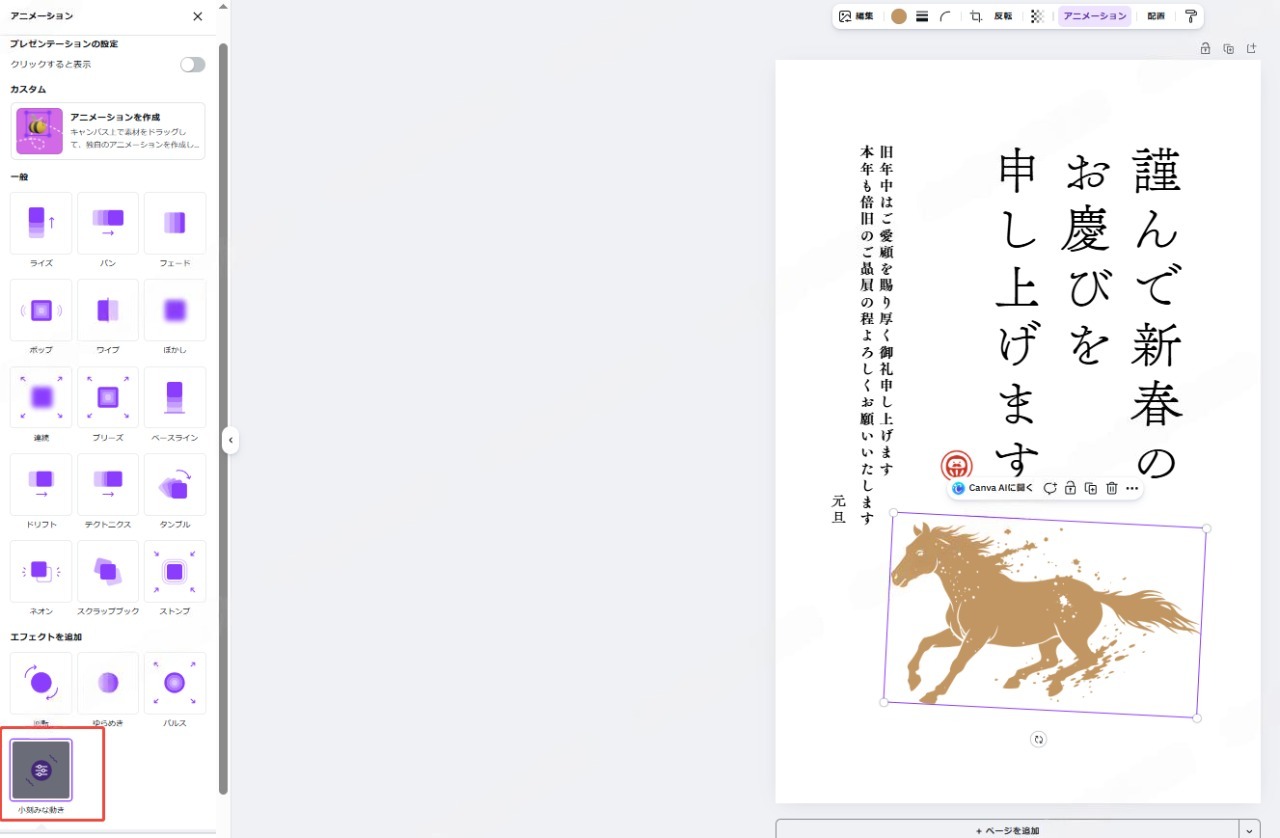Open transparency settings via the checkerboard icon
This screenshot has height=838, width=1280.
[x=1038, y=16]
